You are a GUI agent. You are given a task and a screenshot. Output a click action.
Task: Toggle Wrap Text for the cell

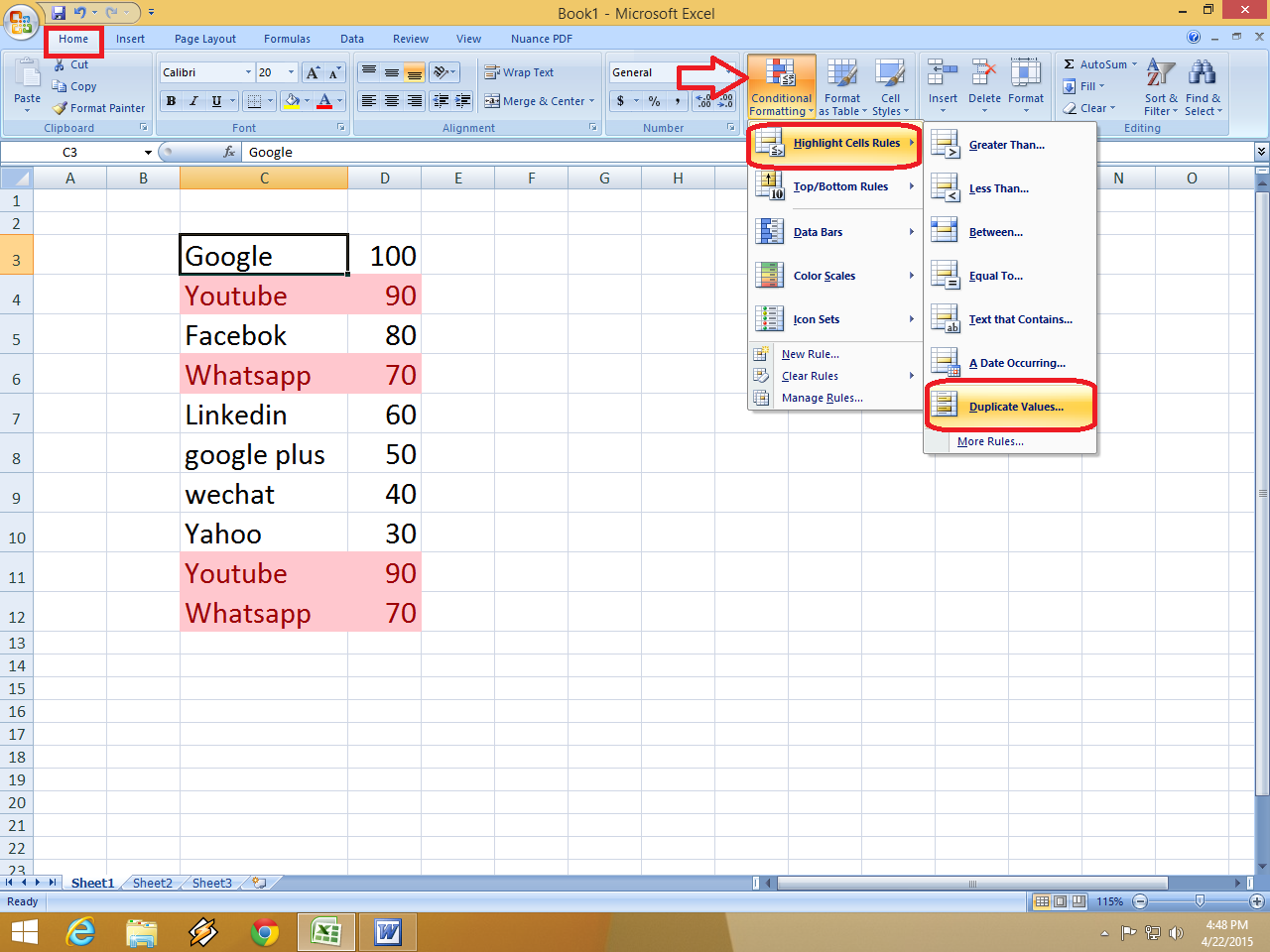point(519,72)
